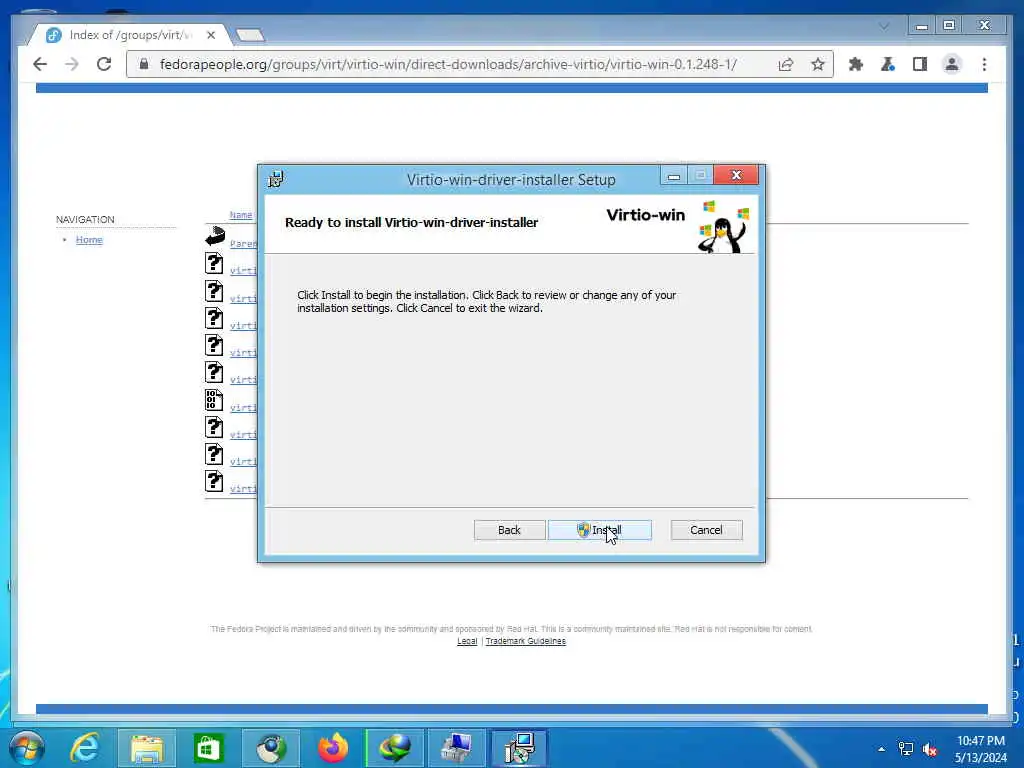Click the installer icon in the Setup title bar
The image size is (1024, 768).
click(x=276, y=179)
